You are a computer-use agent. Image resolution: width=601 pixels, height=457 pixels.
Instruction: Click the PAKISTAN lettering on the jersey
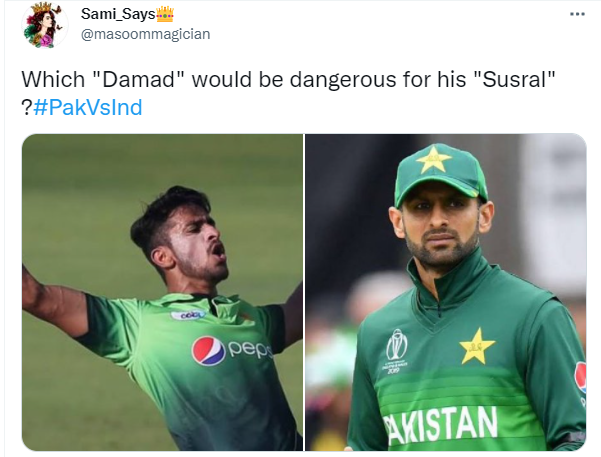coord(442,425)
